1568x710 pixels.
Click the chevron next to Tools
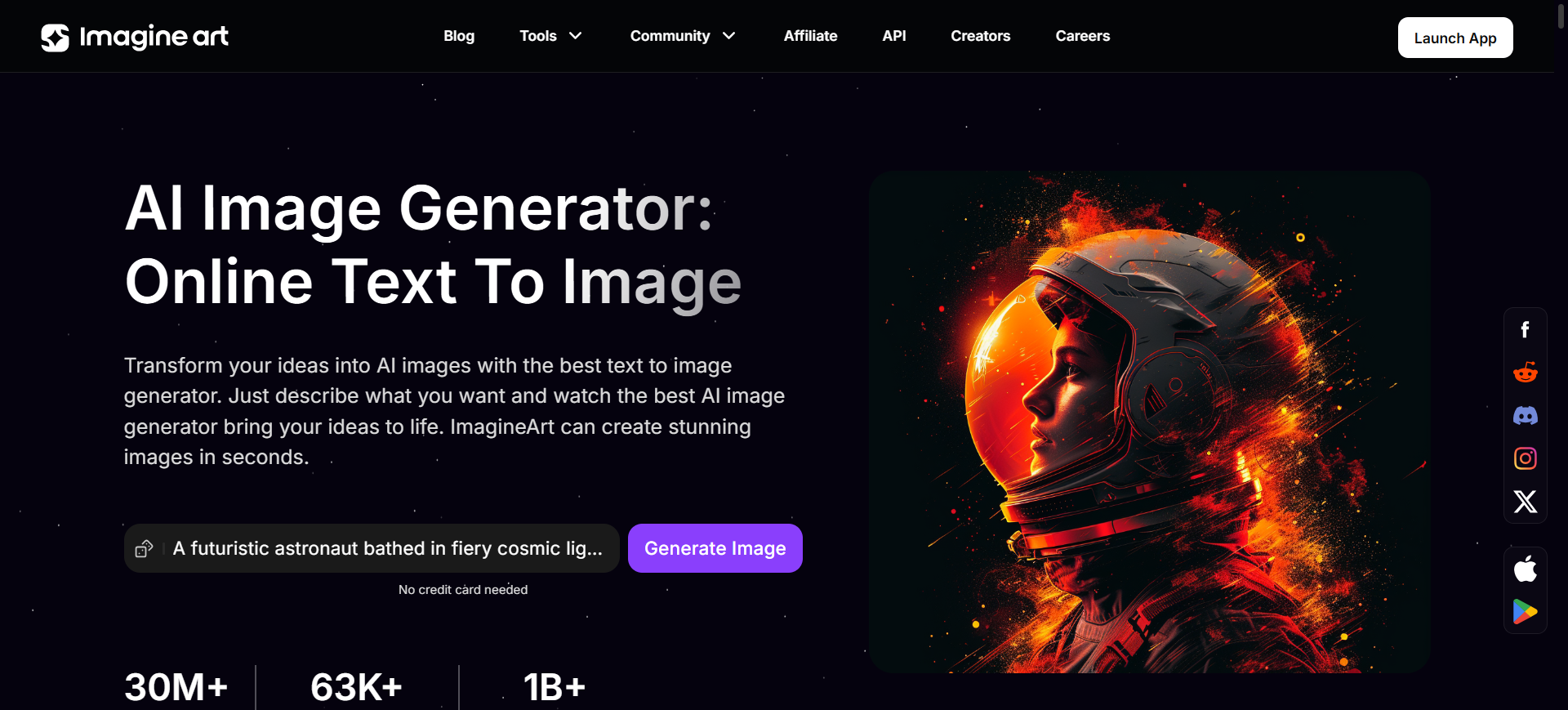point(576,36)
